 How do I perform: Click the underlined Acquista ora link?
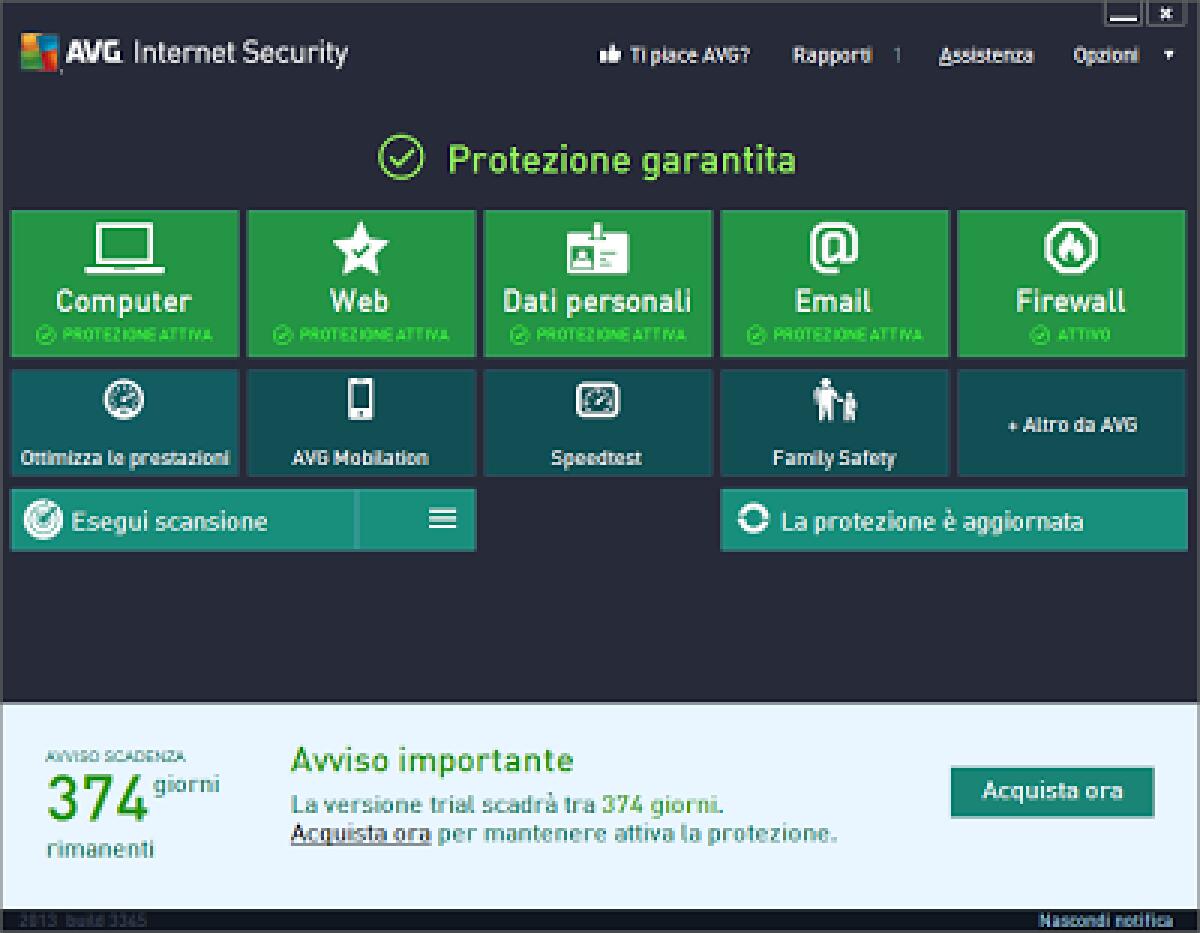click(358, 832)
